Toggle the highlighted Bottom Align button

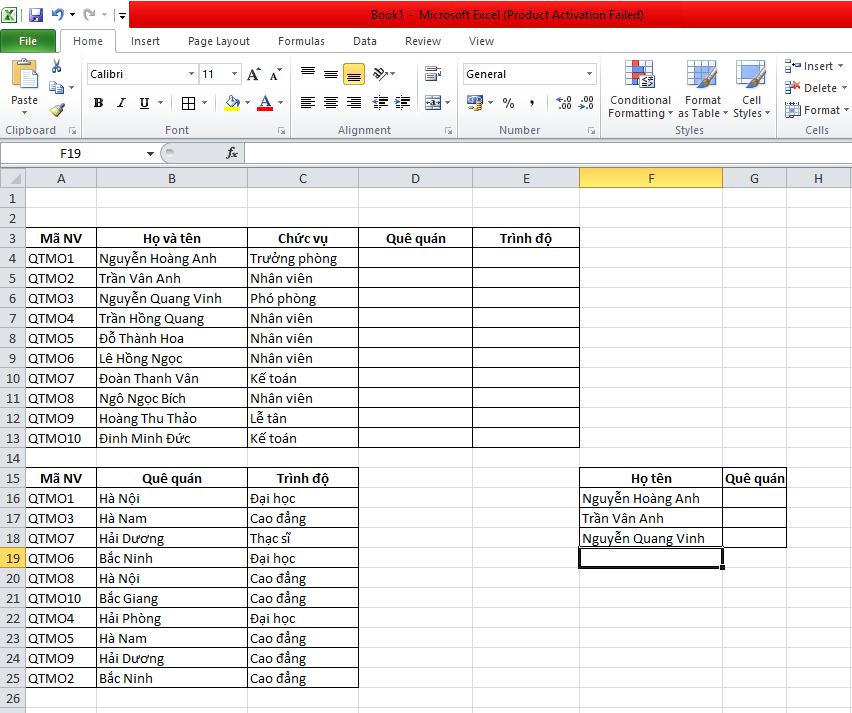(354, 74)
